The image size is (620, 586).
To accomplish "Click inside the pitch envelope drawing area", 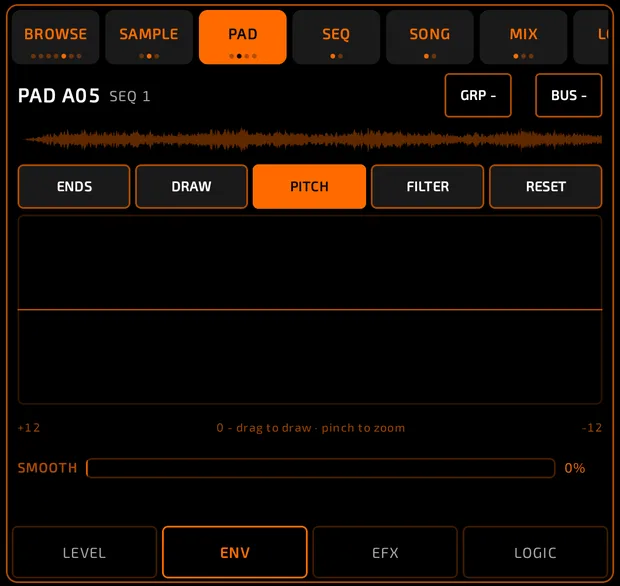I will click(310, 310).
